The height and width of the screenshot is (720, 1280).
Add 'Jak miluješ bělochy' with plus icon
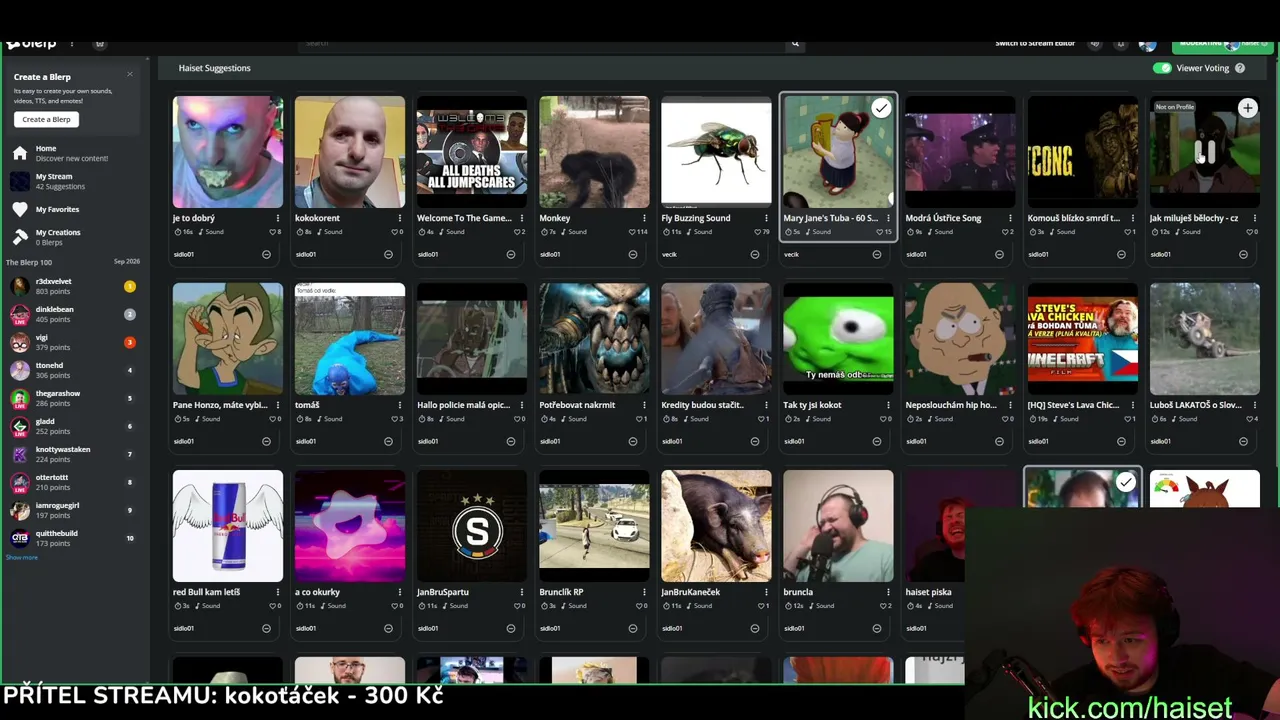(x=1247, y=108)
